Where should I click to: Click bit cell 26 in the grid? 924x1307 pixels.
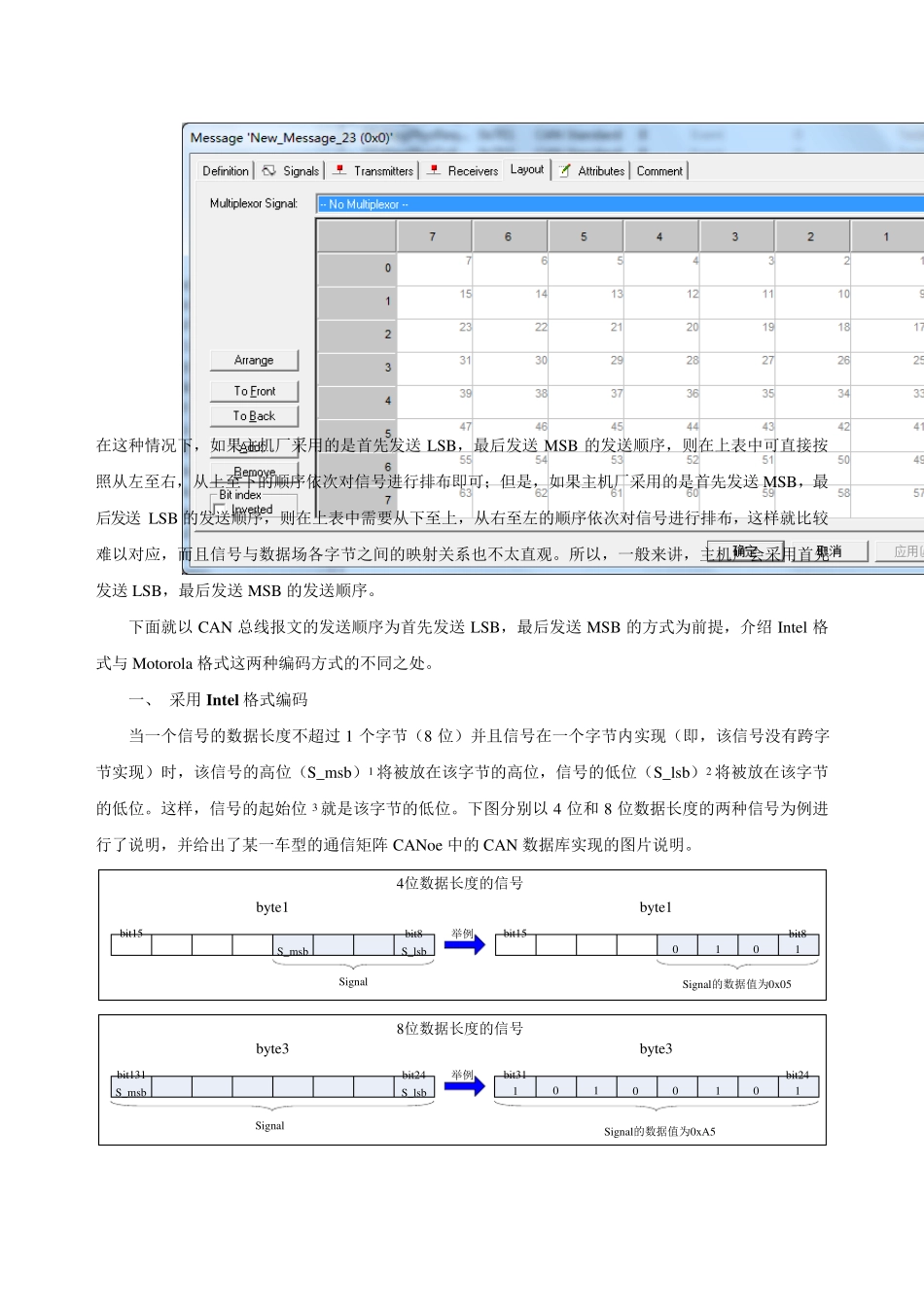click(x=814, y=369)
